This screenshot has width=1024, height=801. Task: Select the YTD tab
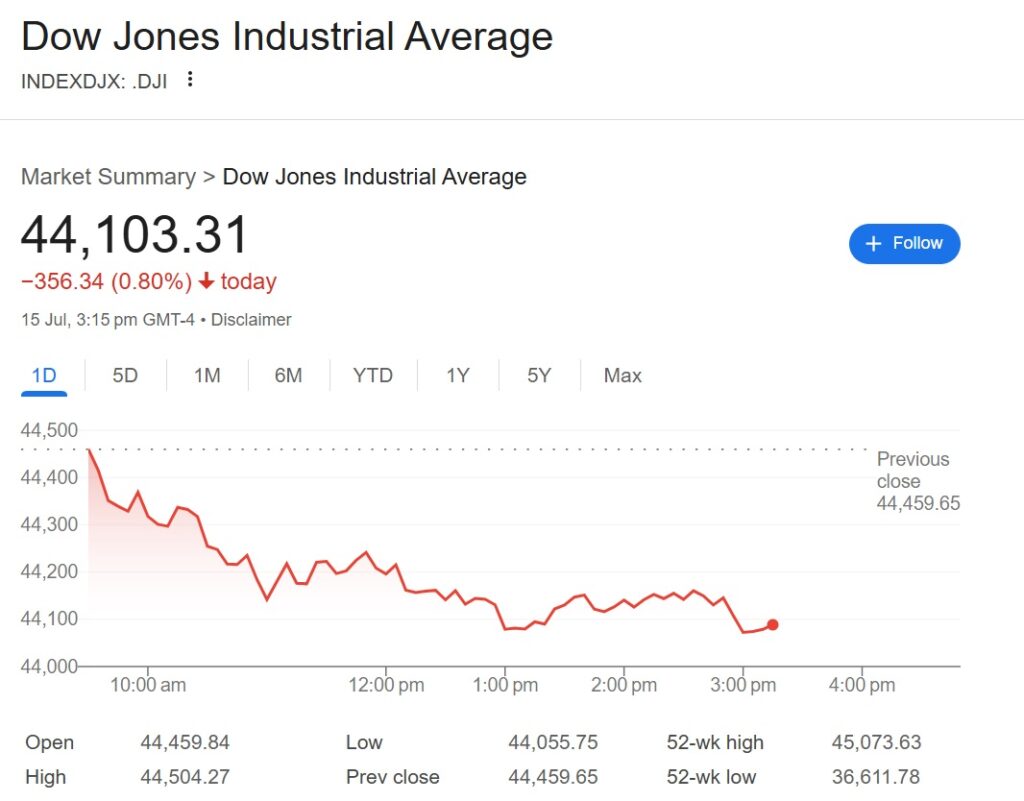(x=373, y=376)
